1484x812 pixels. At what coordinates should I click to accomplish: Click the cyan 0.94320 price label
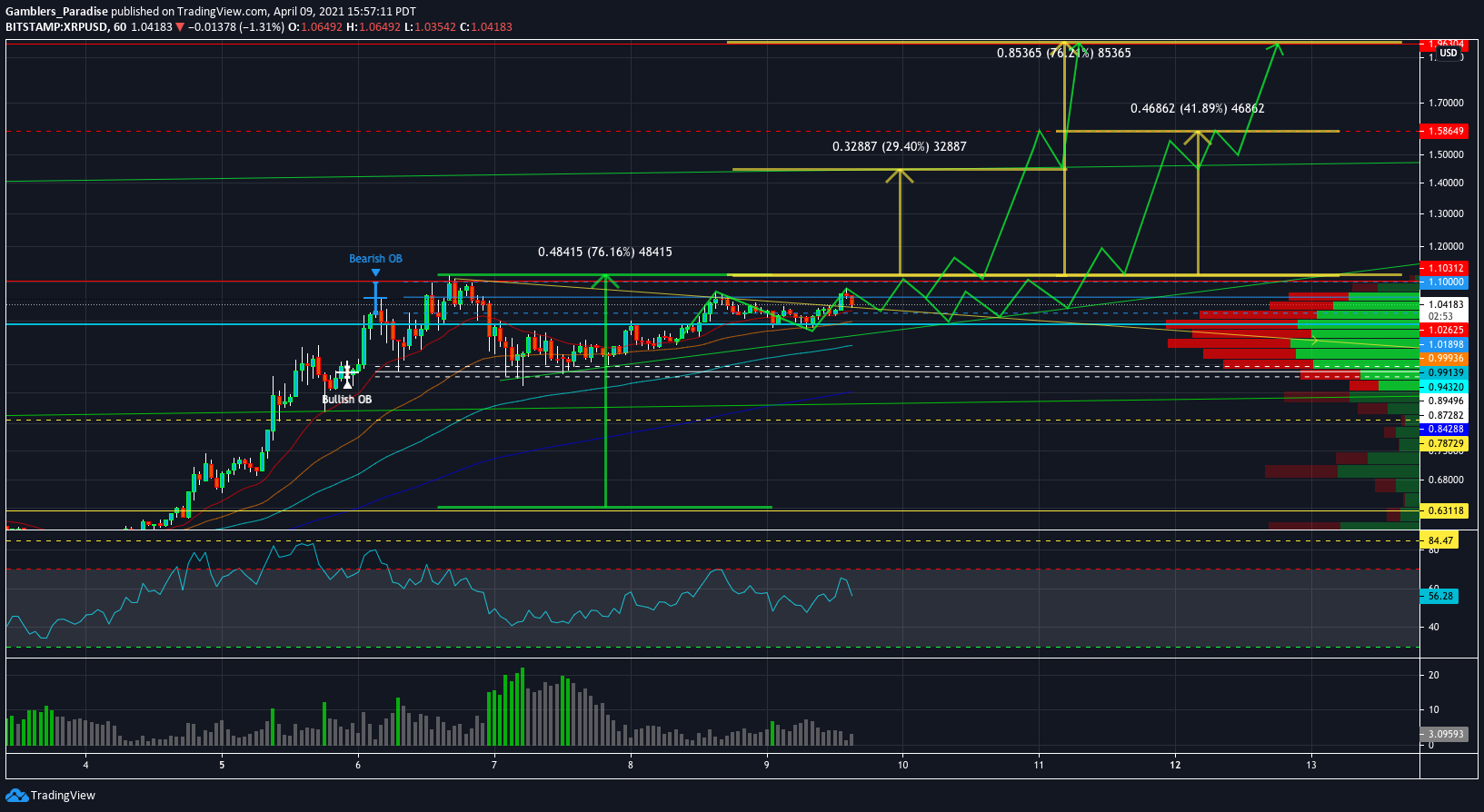click(x=1444, y=387)
